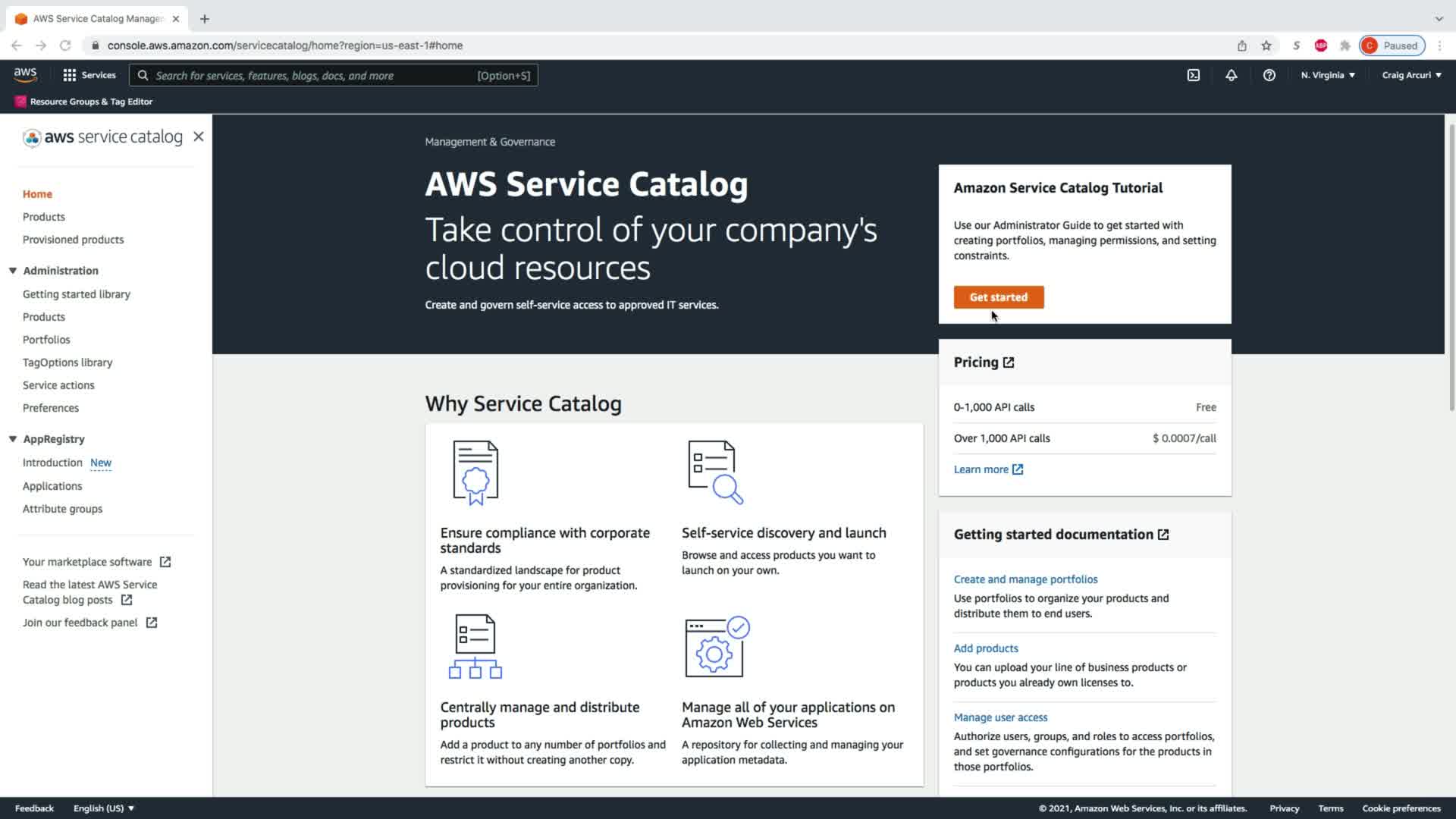Select Provisioned products in the sidebar
The image size is (1456, 819).
pos(73,240)
